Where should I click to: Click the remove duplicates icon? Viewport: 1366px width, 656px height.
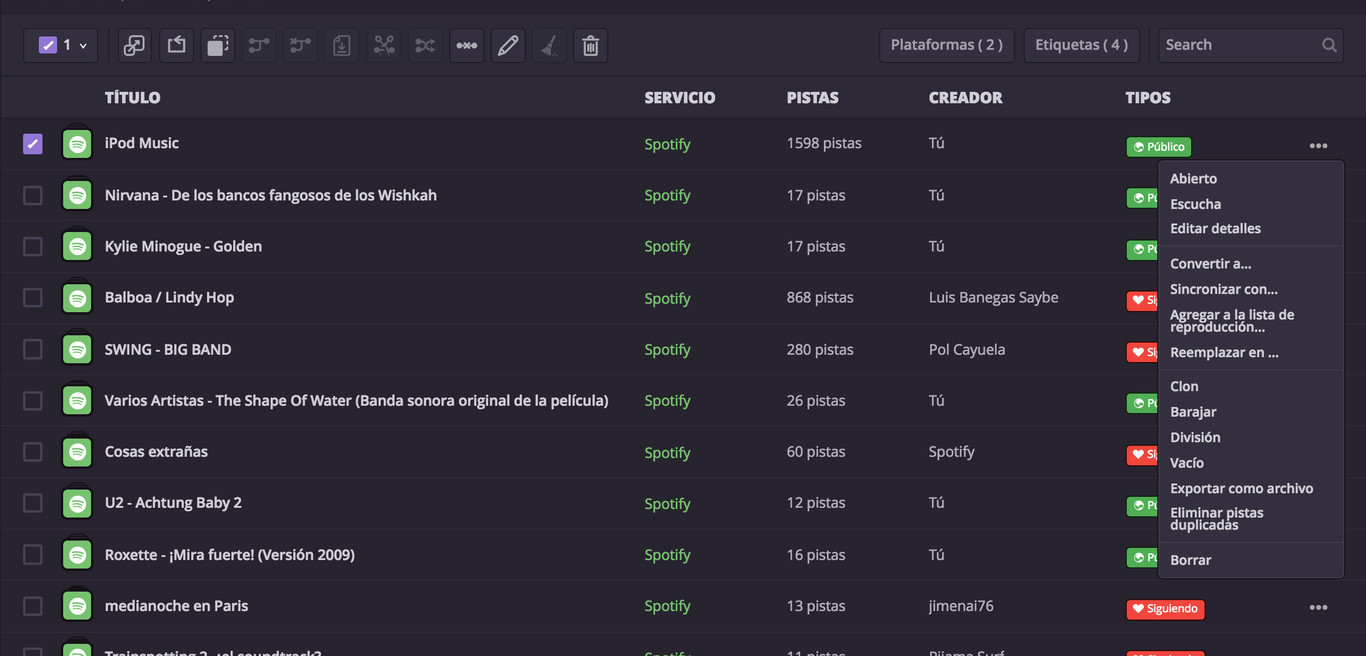[x=466, y=45]
